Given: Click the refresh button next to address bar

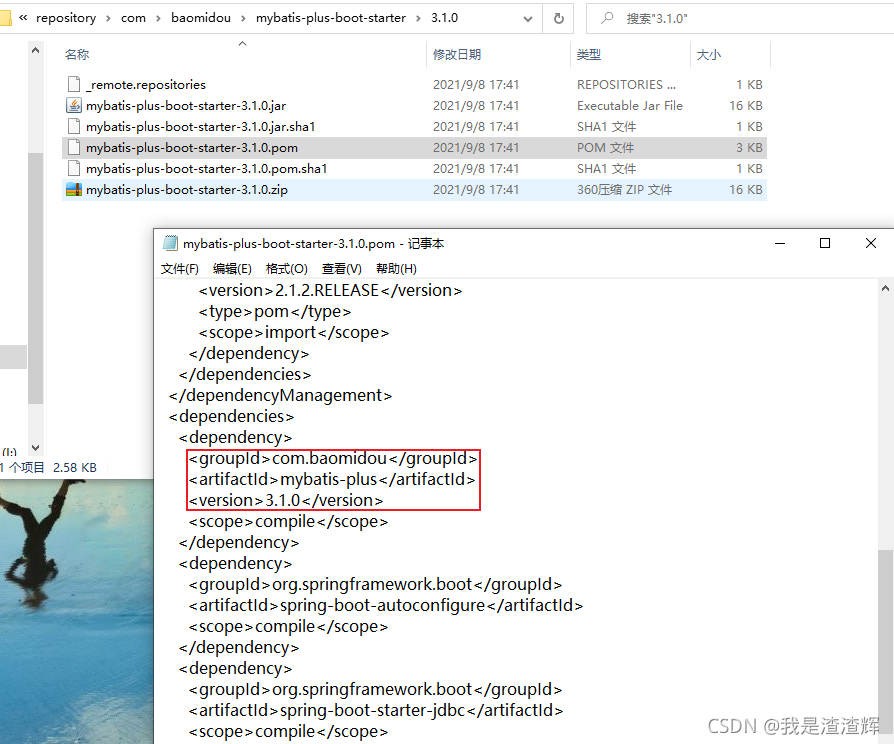Looking at the screenshot, I should [x=559, y=18].
